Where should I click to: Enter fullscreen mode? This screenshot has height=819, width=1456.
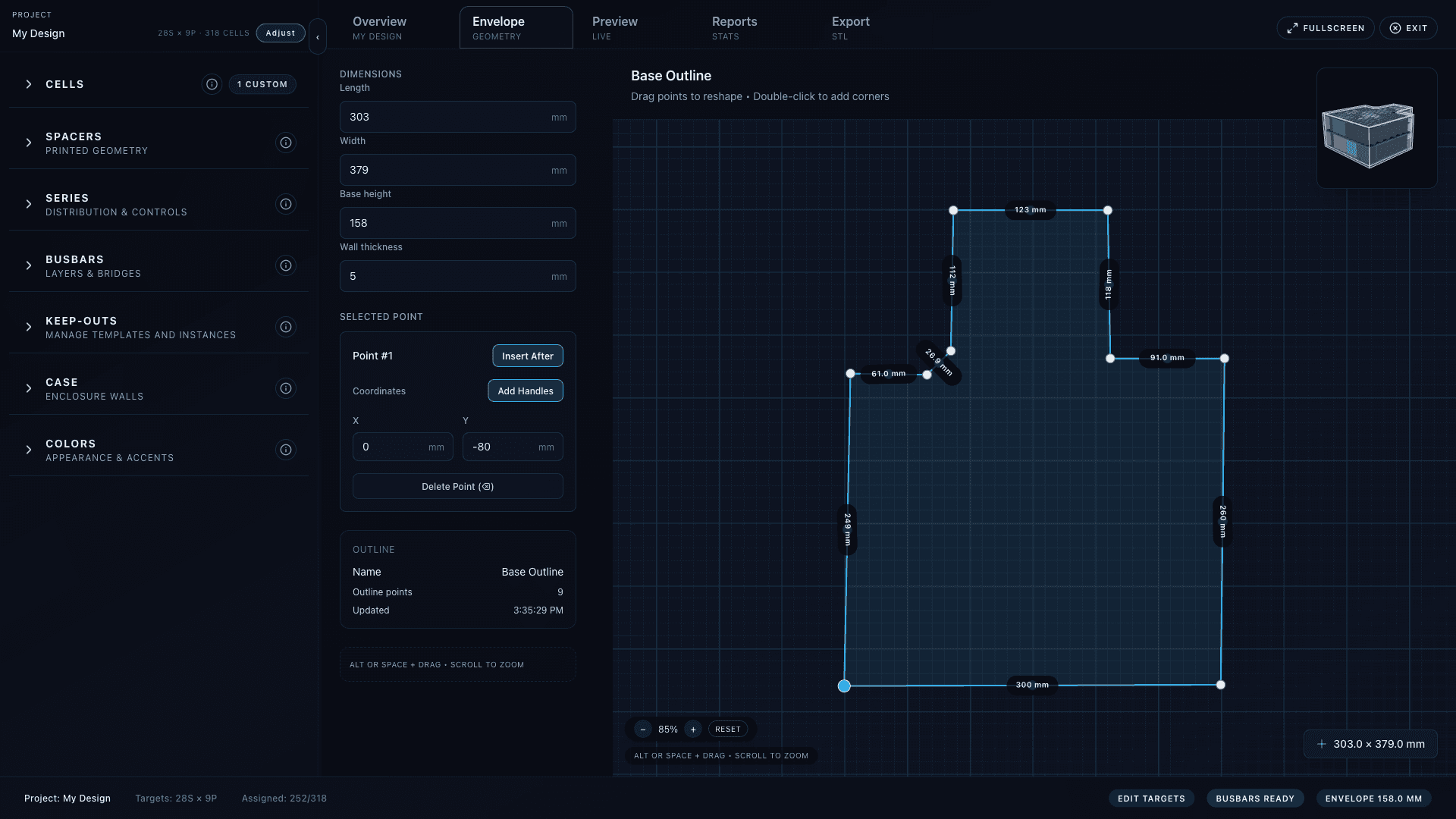coord(1325,28)
